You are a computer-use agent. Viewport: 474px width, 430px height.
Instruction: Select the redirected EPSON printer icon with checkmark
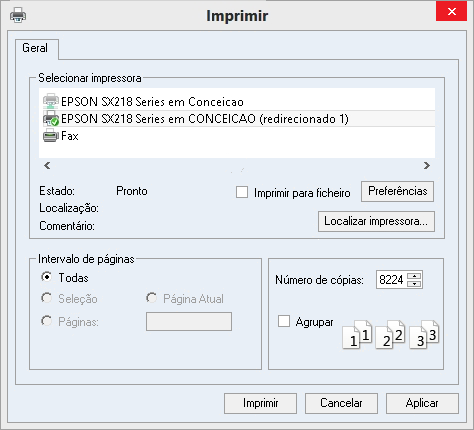[x=51, y=118]
